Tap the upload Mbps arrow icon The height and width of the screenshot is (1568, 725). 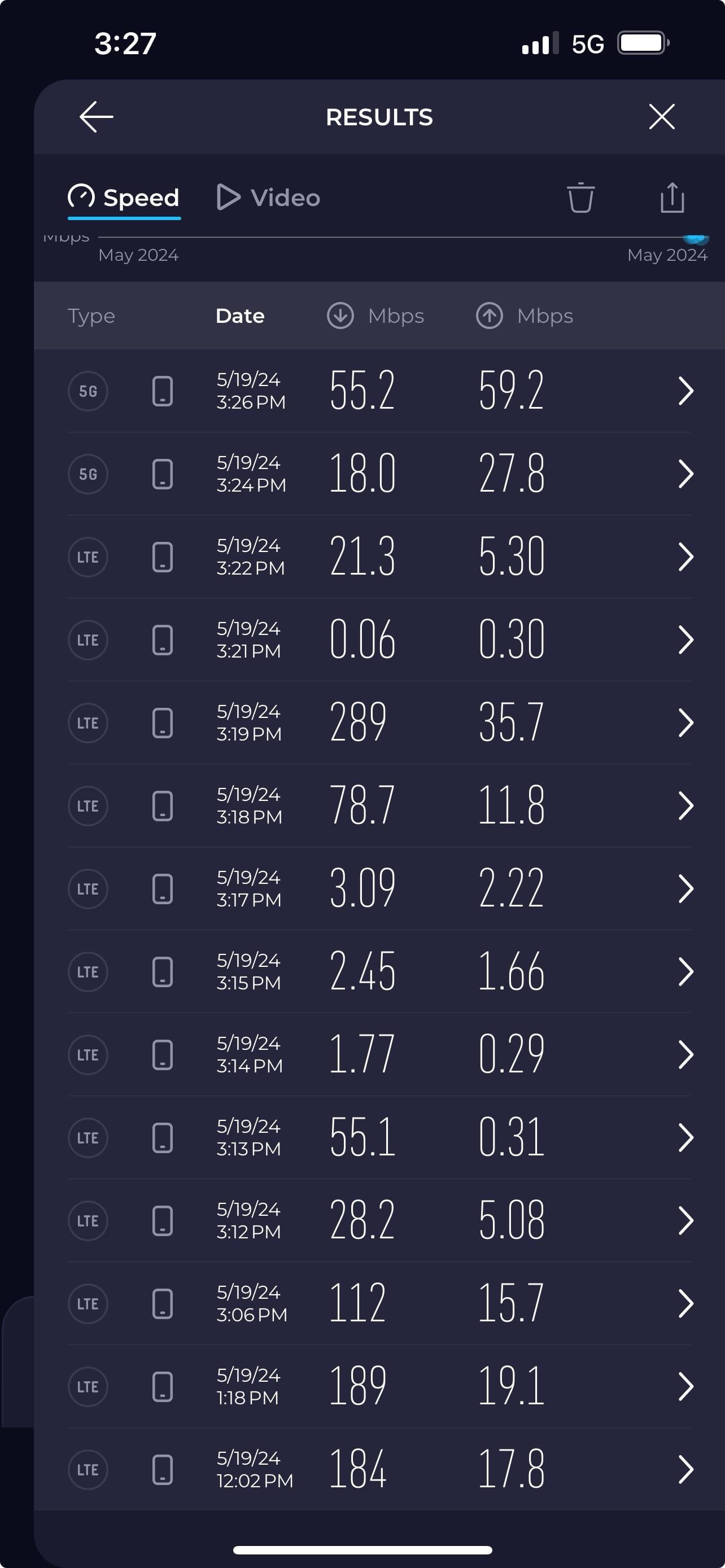pyautogui.click(x=490, y=316)
